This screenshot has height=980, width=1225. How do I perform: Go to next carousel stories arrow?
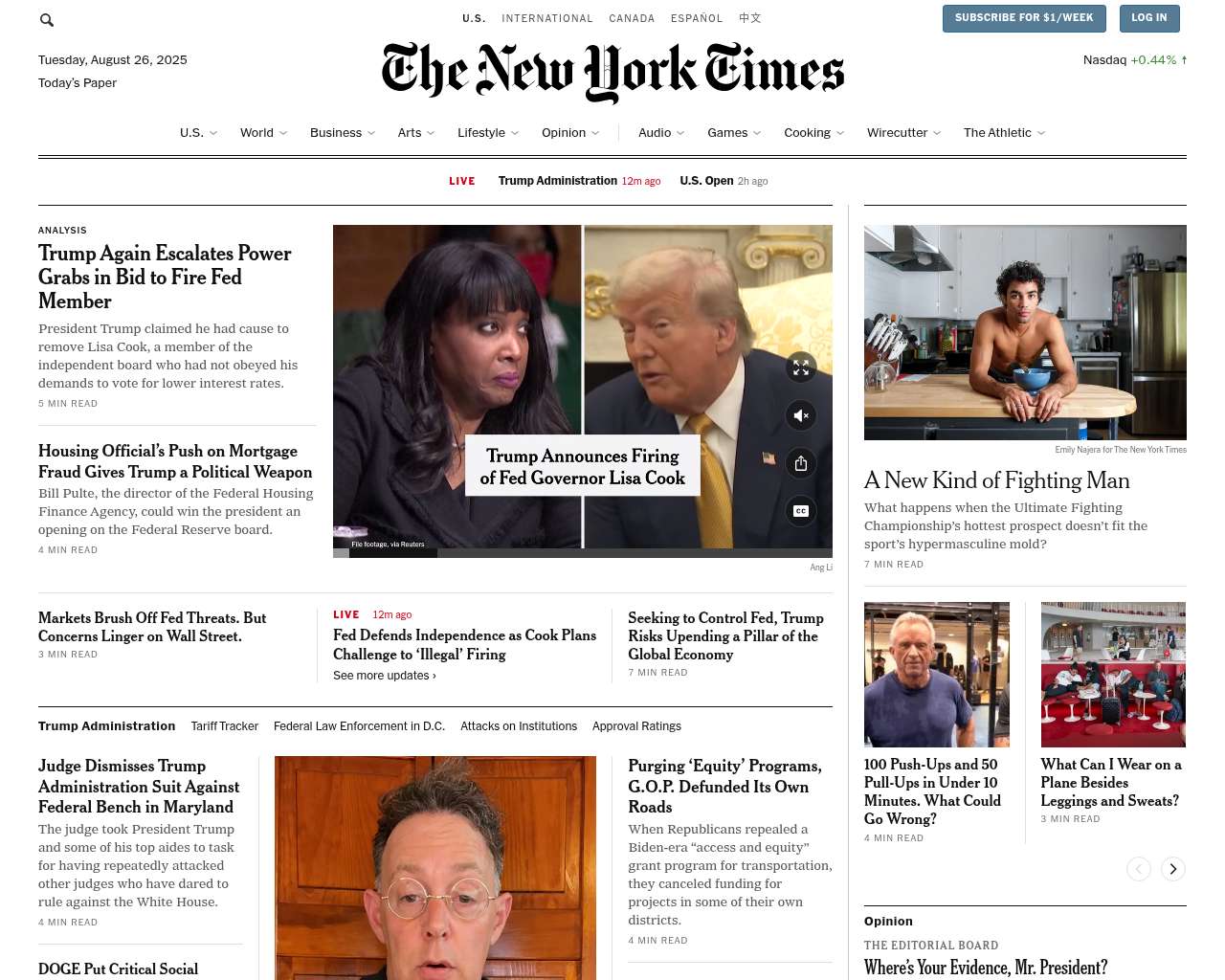click(1173, 869)
